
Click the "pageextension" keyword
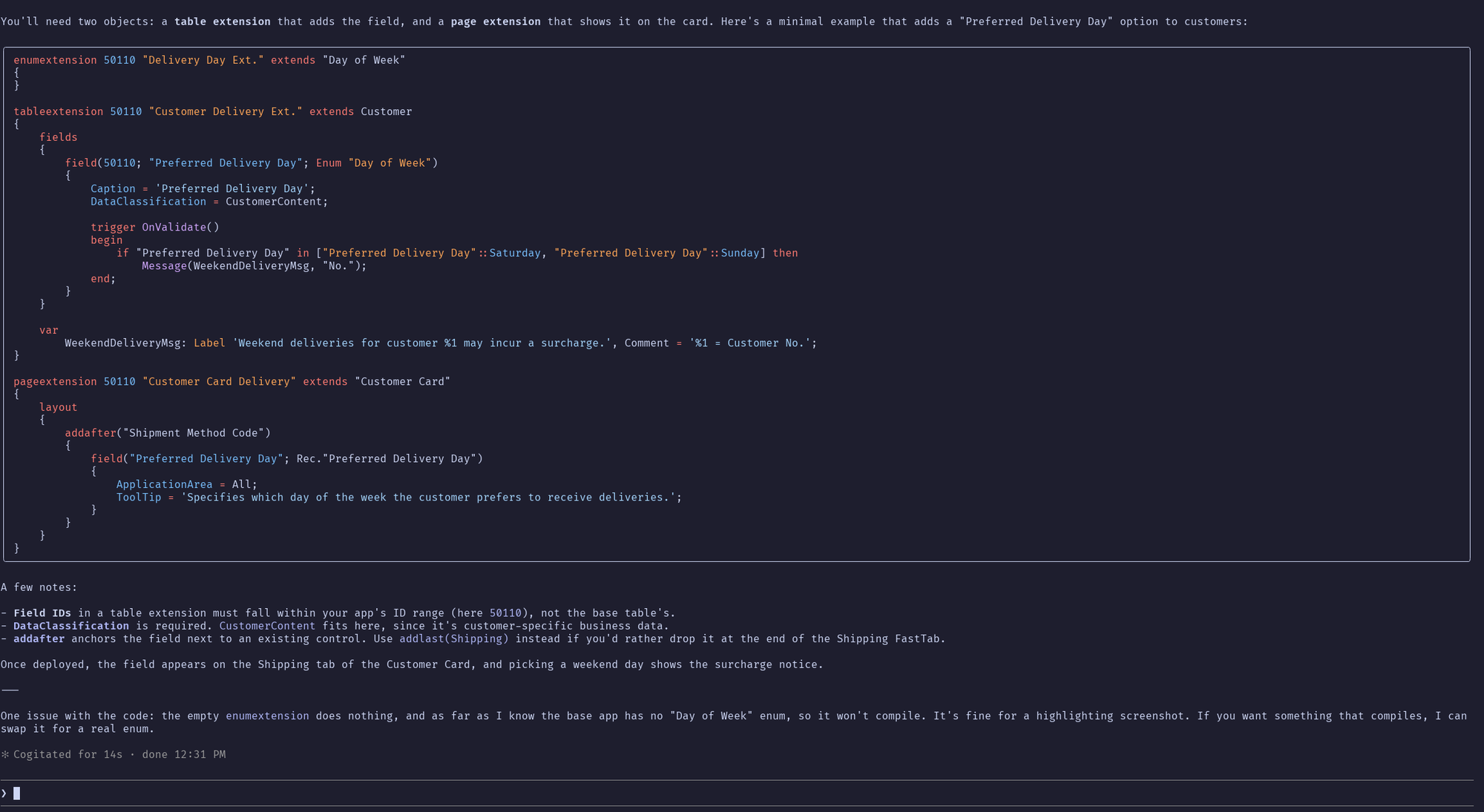(x=55, y=382)
